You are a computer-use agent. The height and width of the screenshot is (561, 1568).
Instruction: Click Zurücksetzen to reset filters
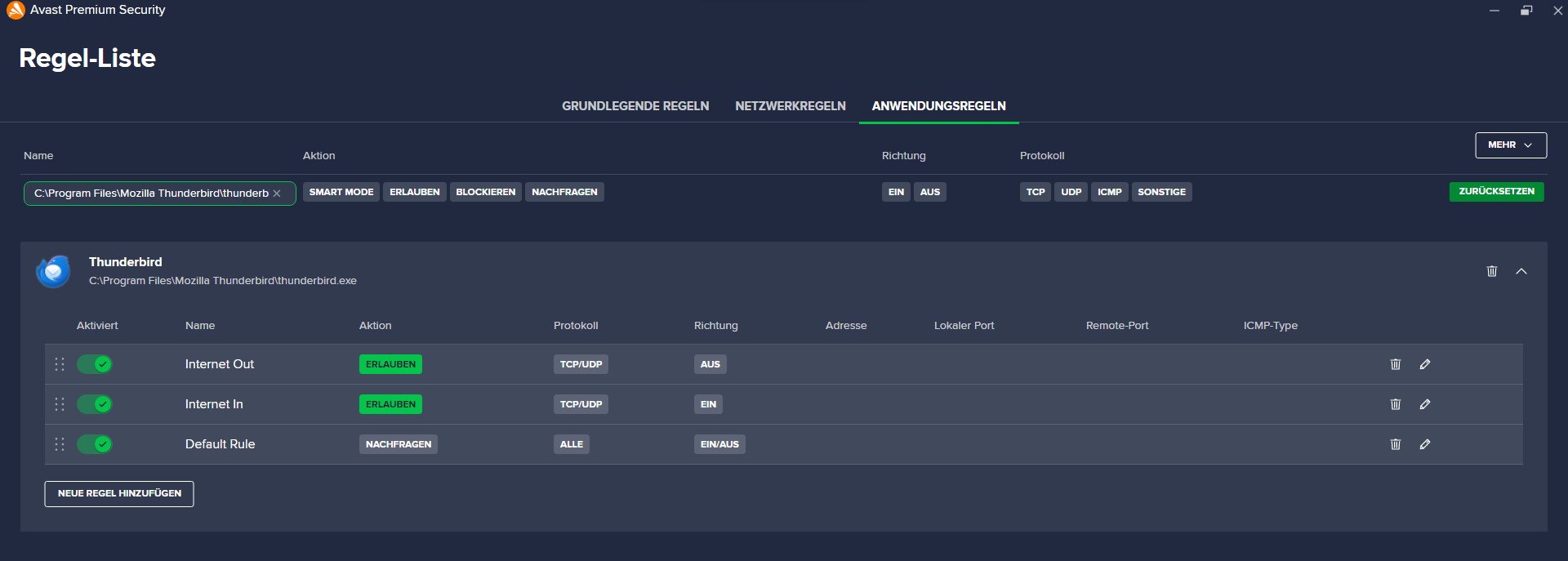(x=1496, y=192)
